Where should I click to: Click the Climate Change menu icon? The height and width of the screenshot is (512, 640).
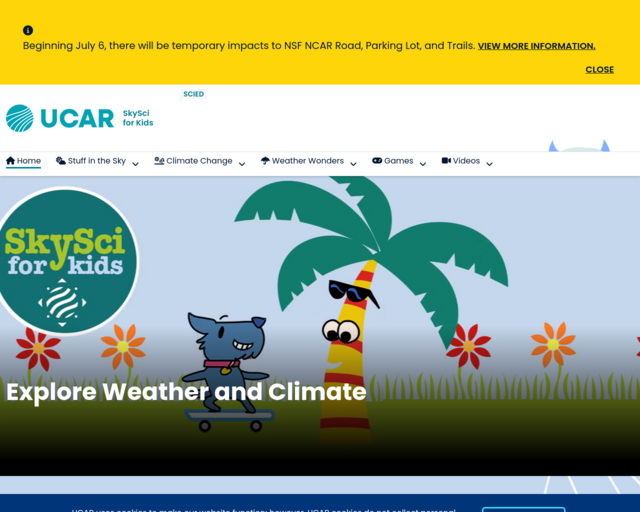click(x=159, y=161)
